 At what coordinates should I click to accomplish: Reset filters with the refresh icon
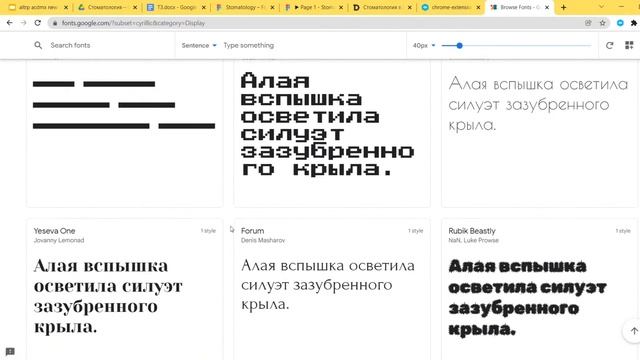609,45
